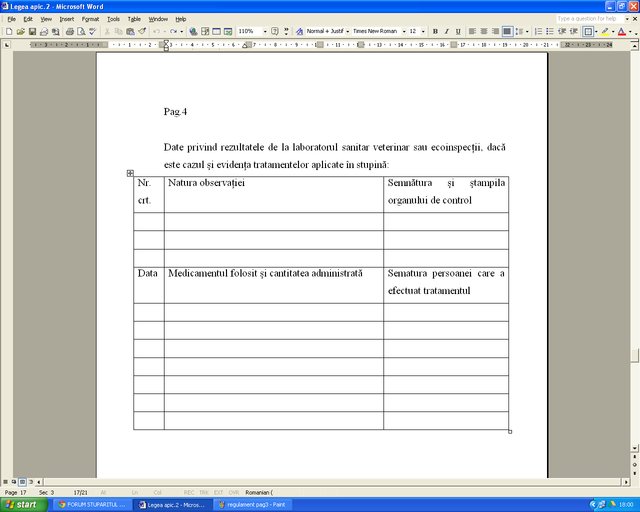The image size is (640, 512).
Task: Run the spelling and grammar check
Action: pyautogui.click(x=93, y=31)
